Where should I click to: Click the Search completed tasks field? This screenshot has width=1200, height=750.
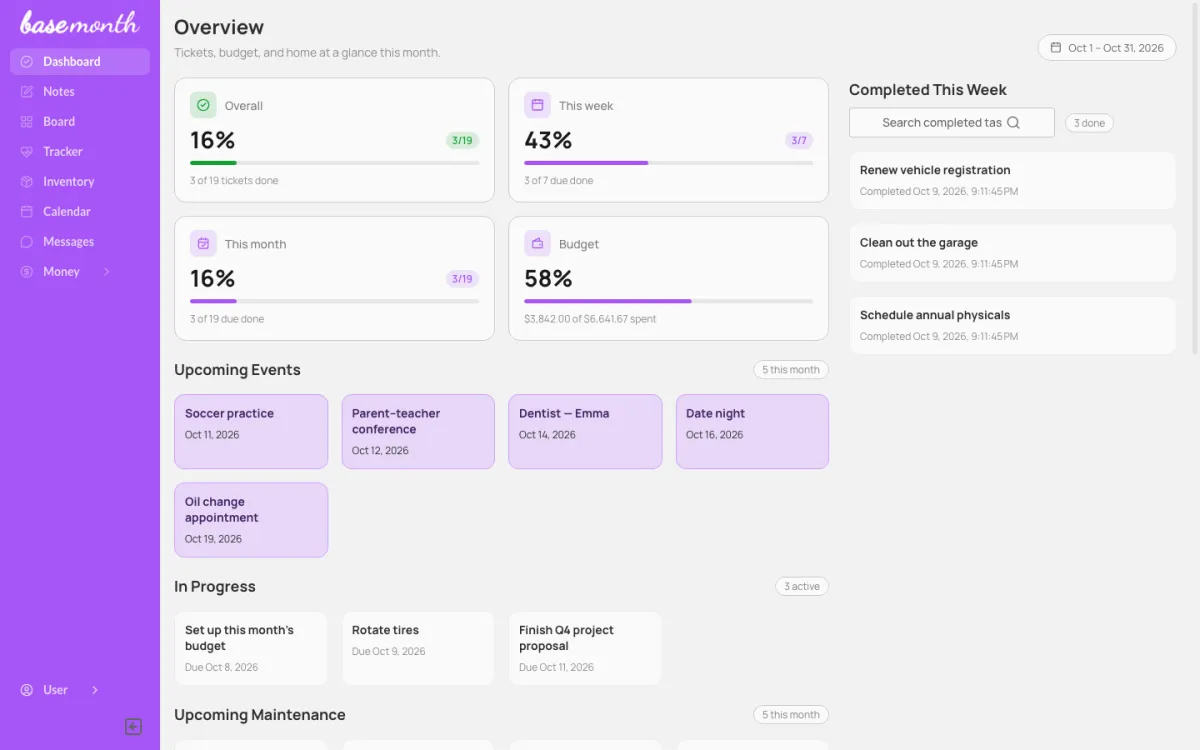pos(951,123)
